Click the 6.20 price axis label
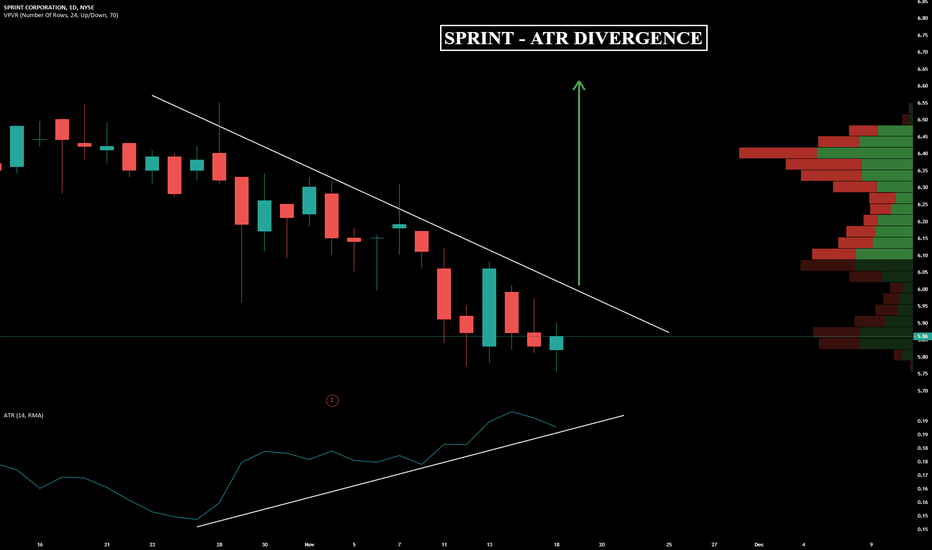This screenshot has width=932, height=550. coord(922,221)
